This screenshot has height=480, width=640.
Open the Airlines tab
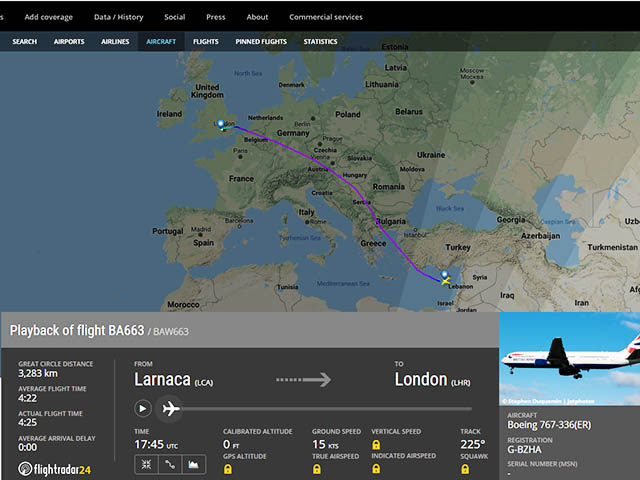(x=115, y=41)
